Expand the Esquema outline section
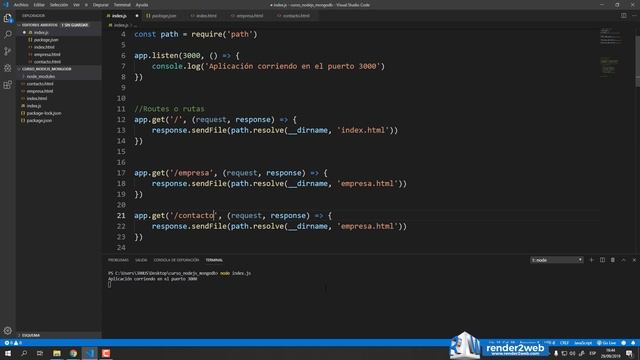The image size is (640, 360). (58, 335)
